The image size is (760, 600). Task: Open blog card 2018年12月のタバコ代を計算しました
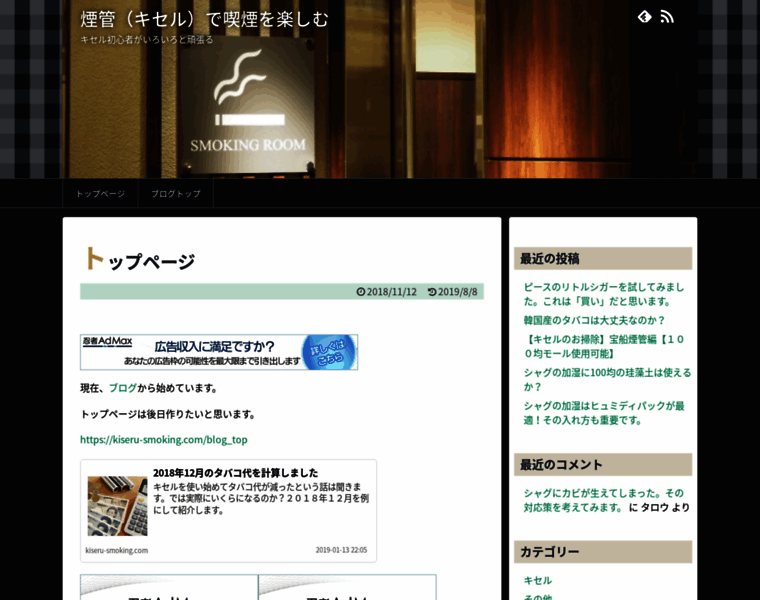point(228,511)
